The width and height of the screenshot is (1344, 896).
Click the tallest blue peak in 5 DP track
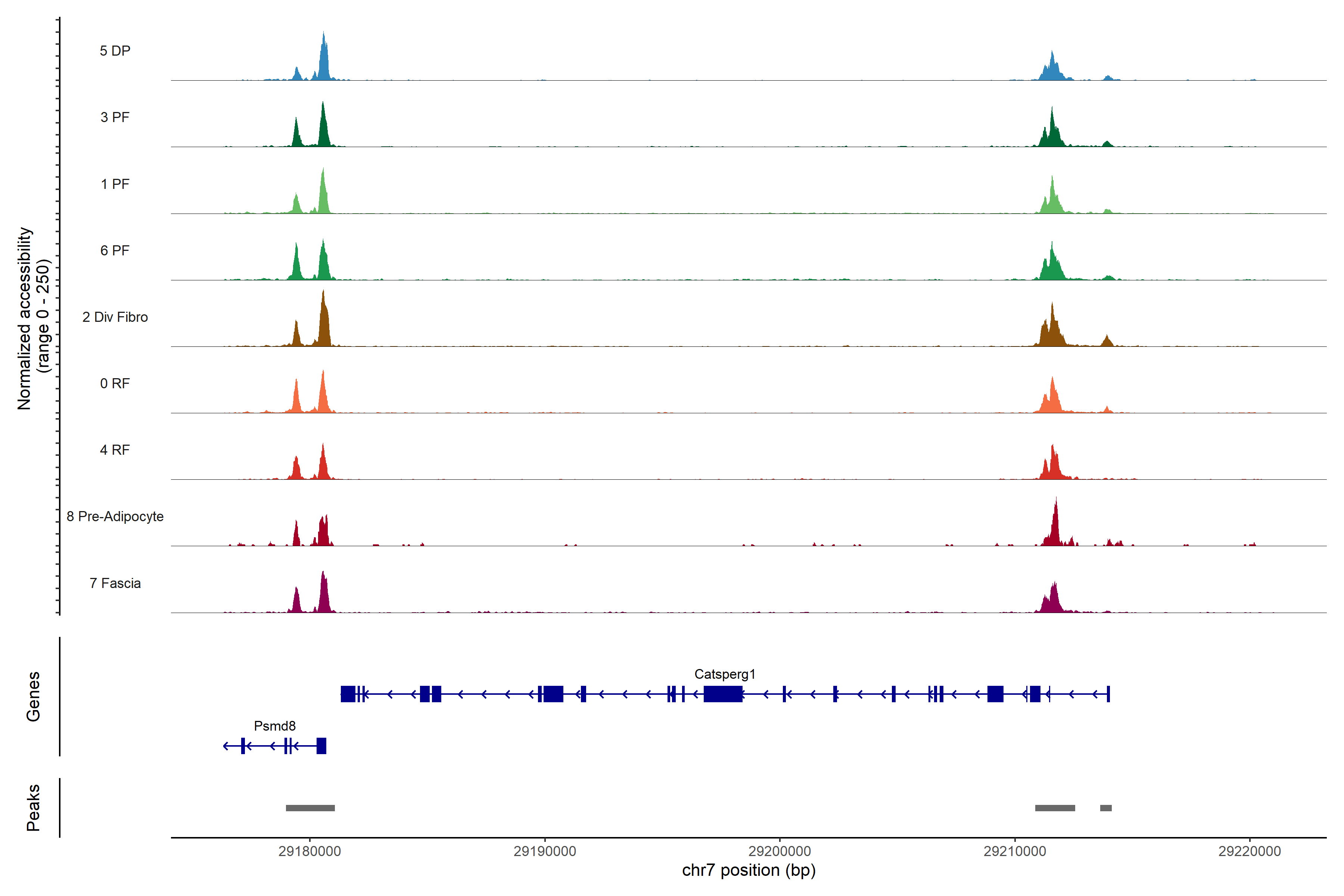[x=323, y=63]
